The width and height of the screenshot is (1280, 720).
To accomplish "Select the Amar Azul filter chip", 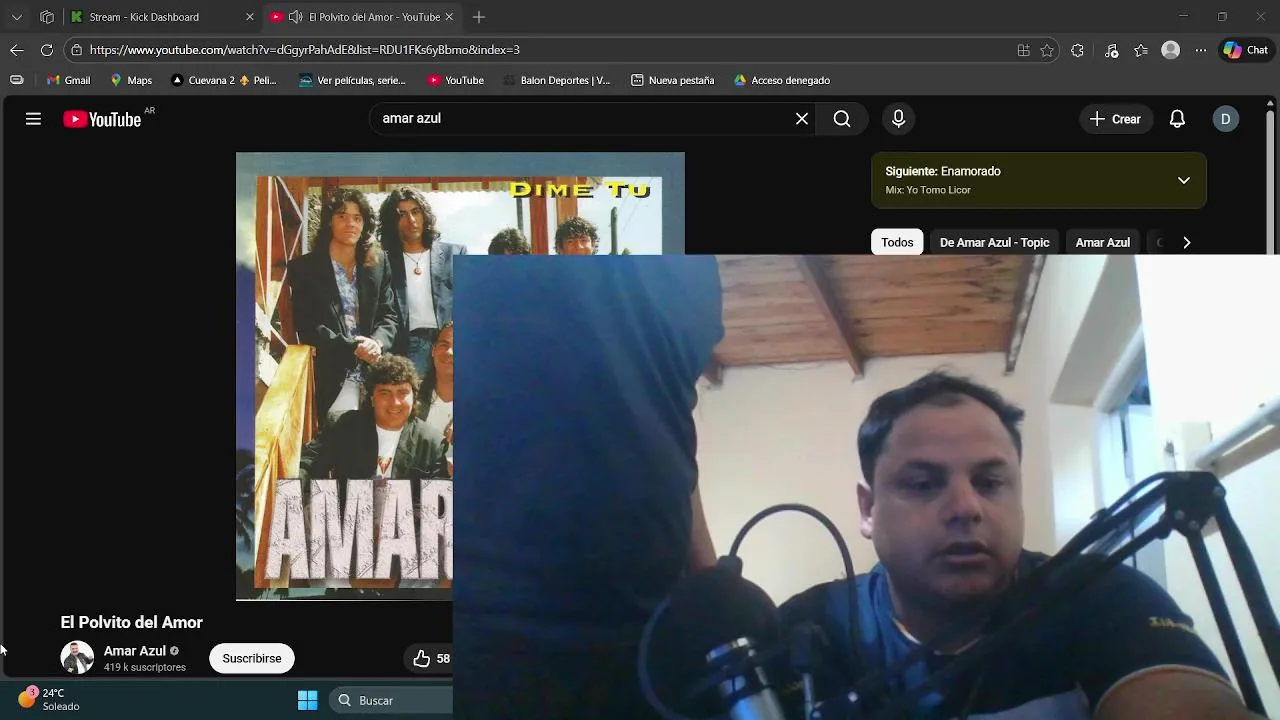I will tap(1102, 242).
